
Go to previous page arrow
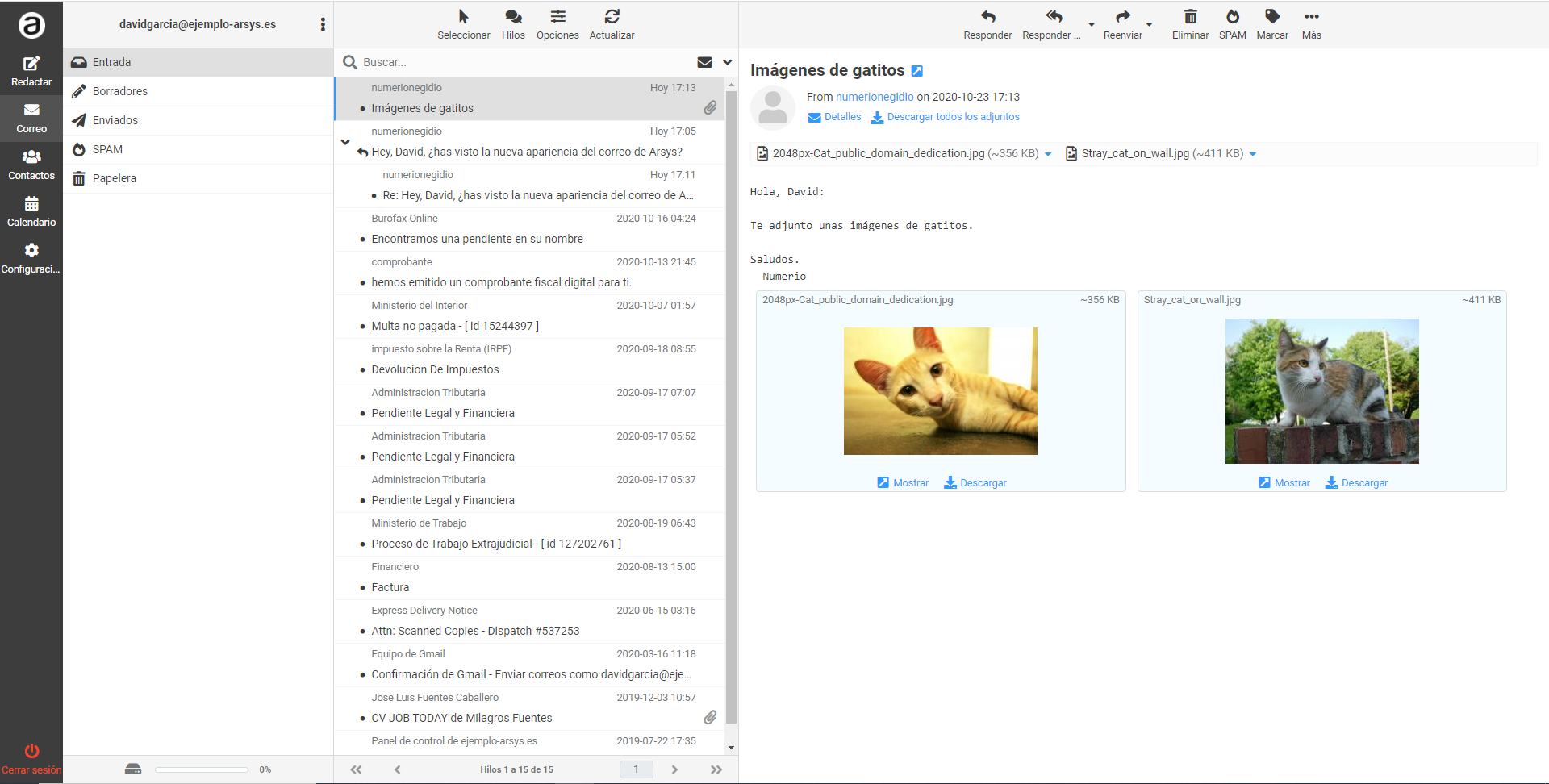pos(397,769)
